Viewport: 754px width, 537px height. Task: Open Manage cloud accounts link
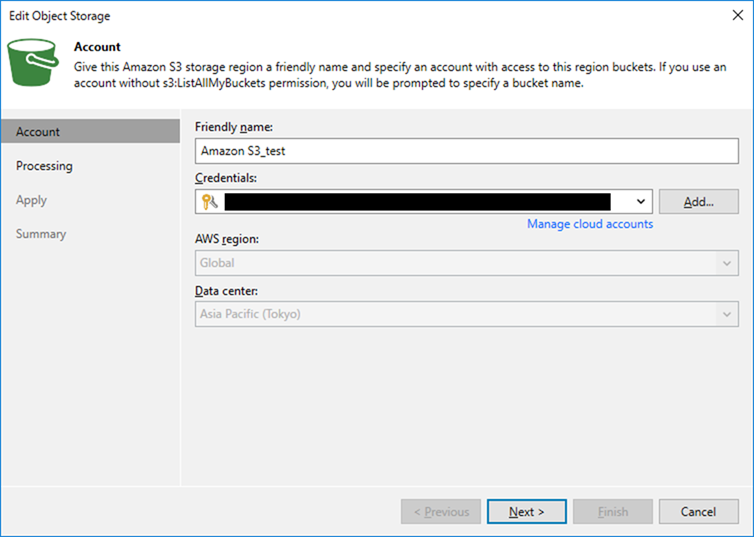590,224
